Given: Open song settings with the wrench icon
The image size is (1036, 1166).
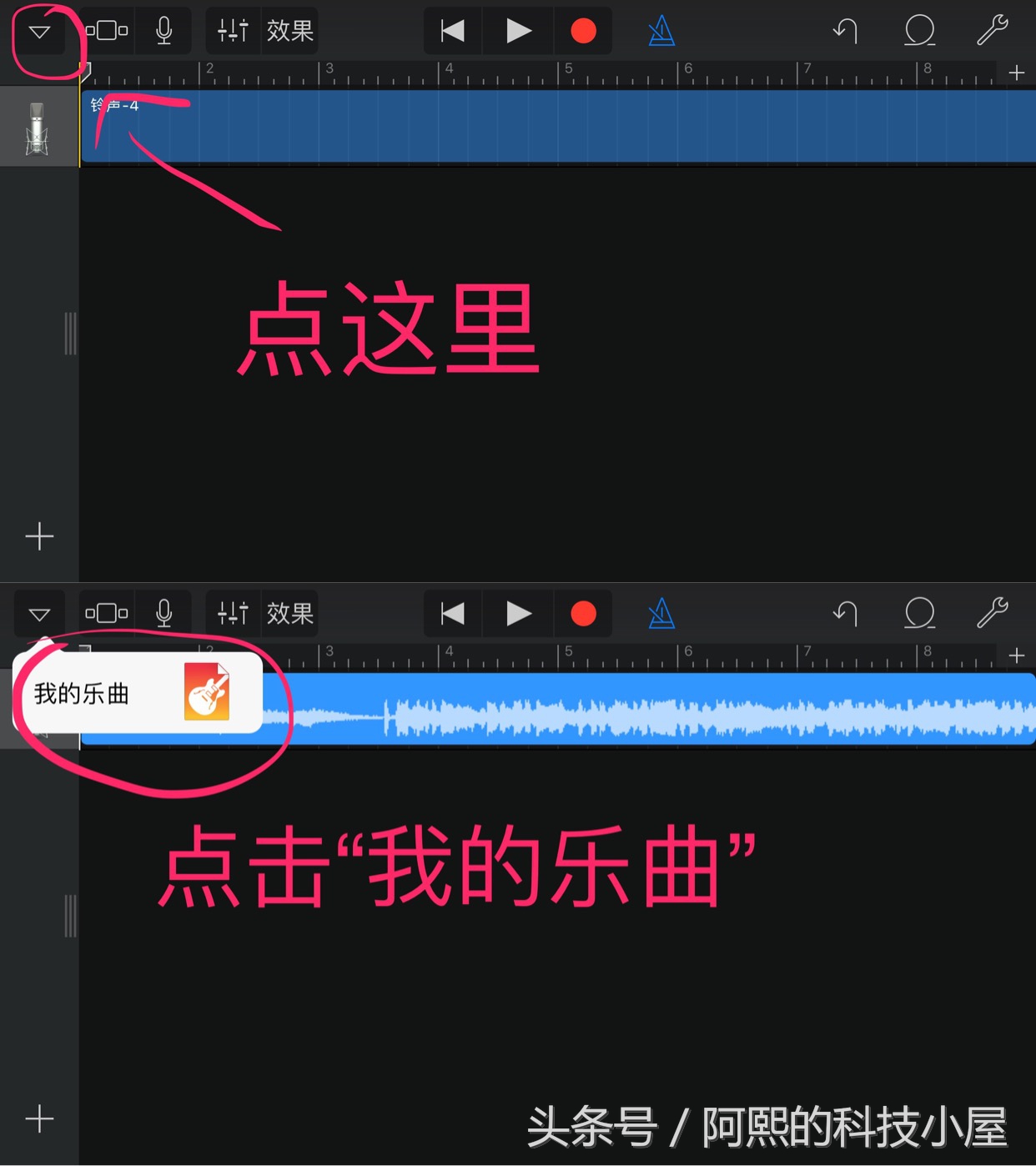Looking at the screenshot, I should [x=993, y=30].
